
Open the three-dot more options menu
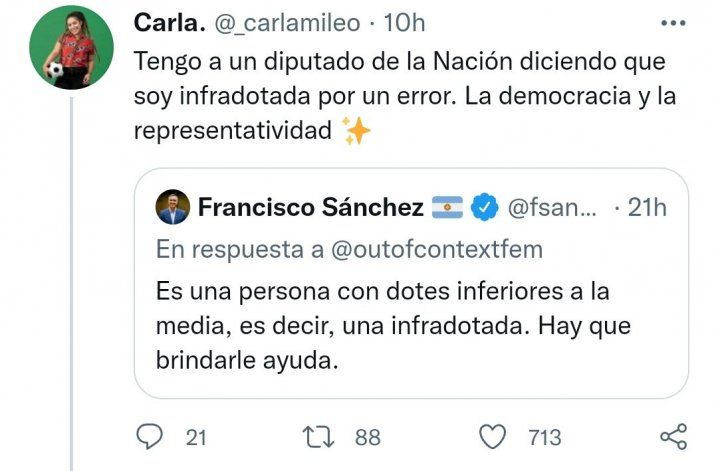point(675,22)
